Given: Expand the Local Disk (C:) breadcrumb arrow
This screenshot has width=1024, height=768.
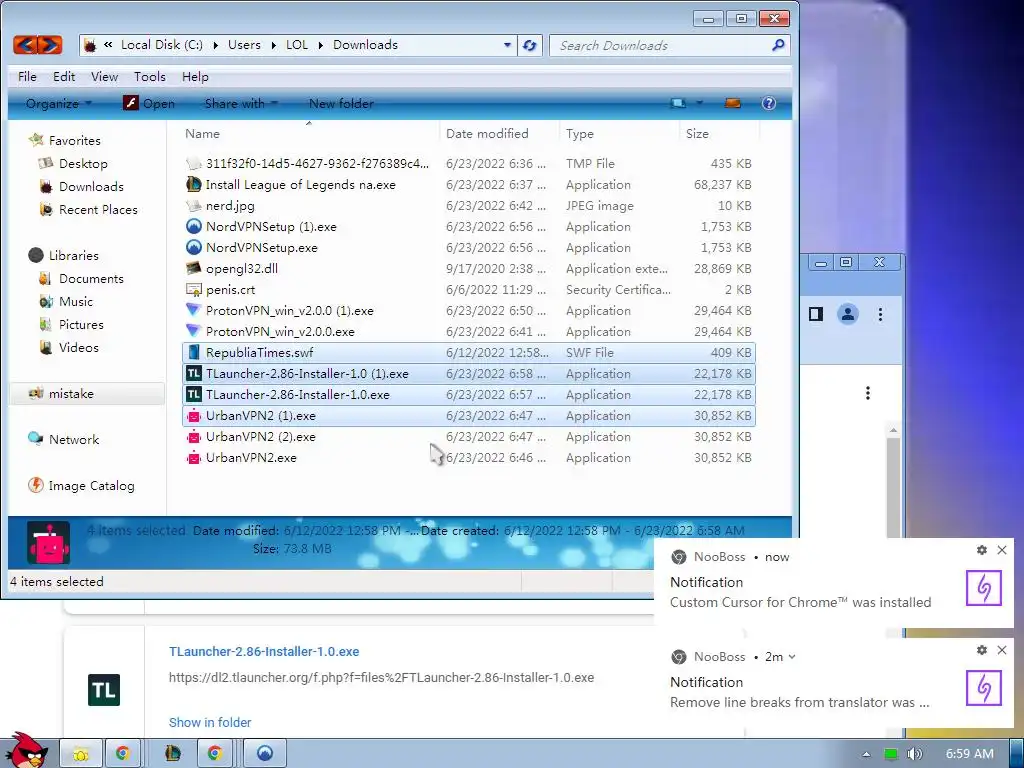Looking at the screenshot, I should [x=215, y=45].
